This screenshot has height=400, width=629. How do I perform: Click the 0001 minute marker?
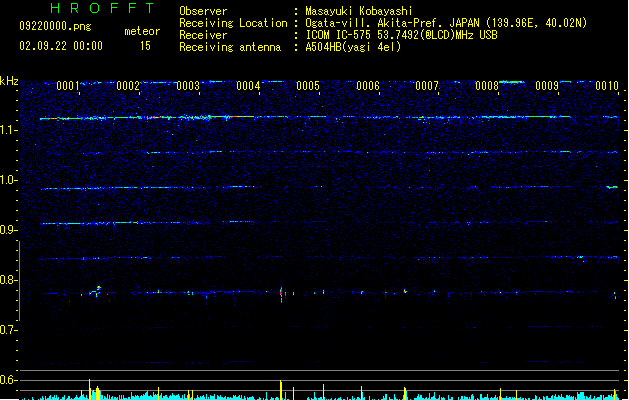click(x=68, y=86)
